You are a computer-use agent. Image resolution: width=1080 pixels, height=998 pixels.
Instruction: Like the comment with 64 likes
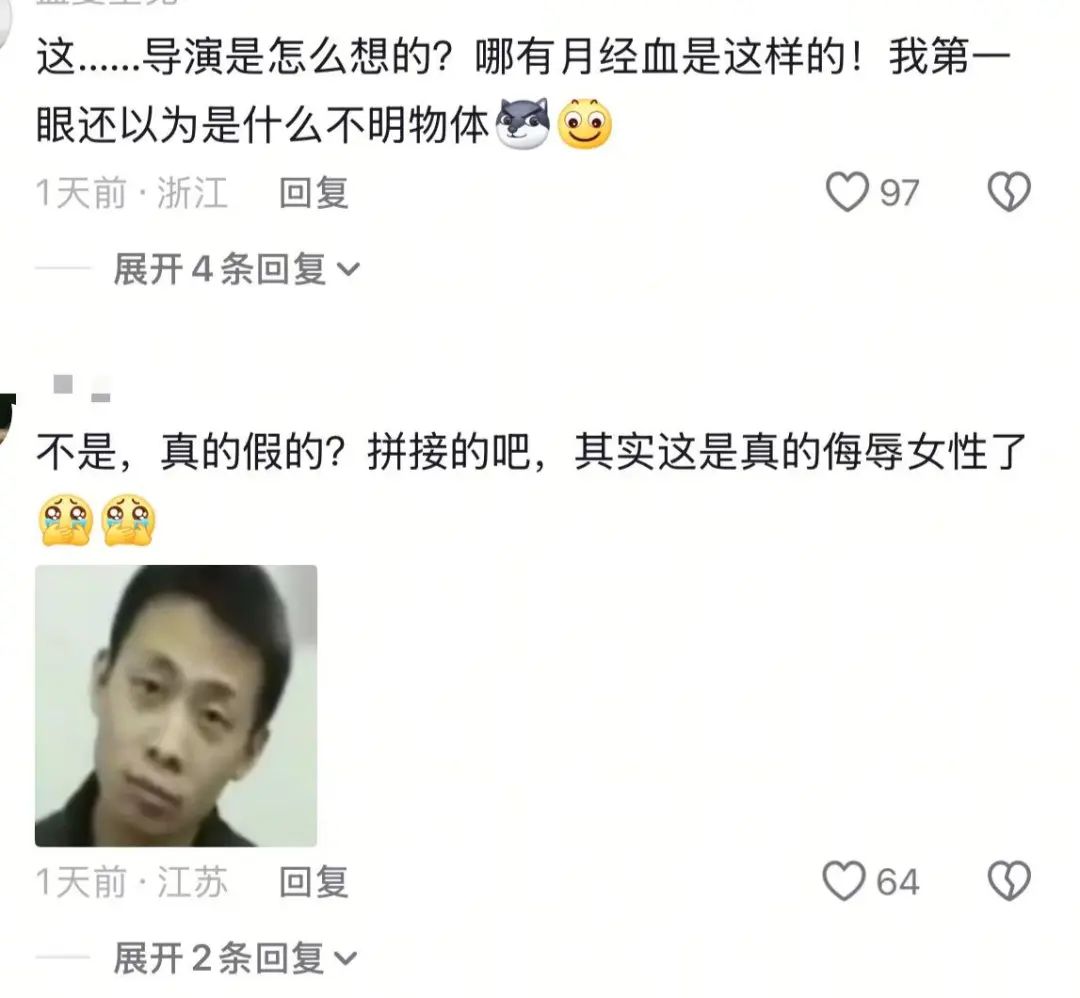point(845,881)
